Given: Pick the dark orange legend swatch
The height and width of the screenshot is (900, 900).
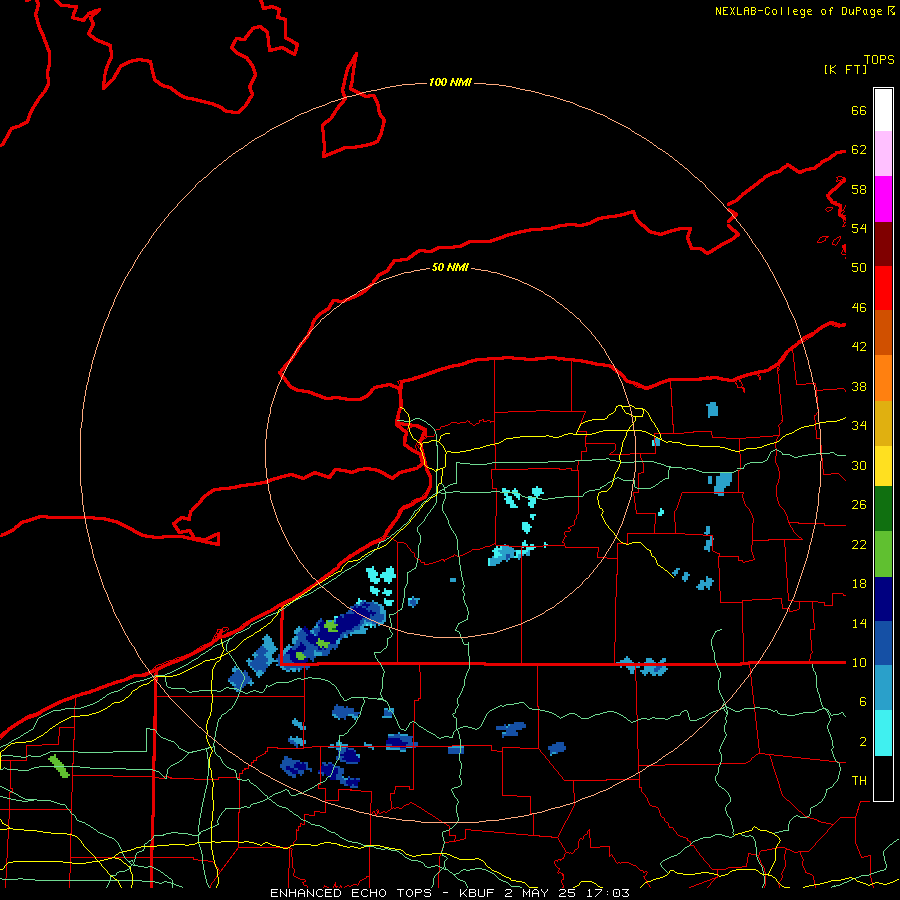Looking at the screenshot, I should click(883, 333).
